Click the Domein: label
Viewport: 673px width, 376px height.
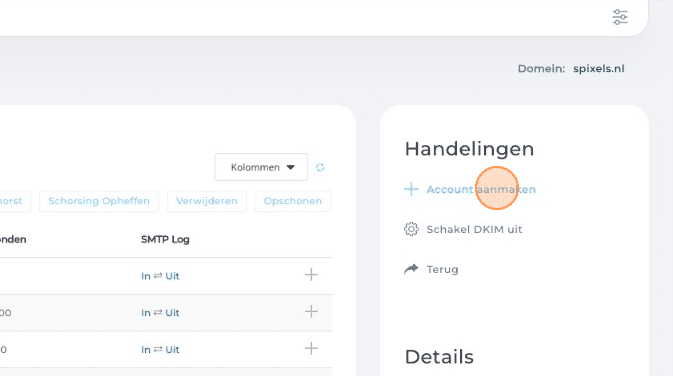coord(541,69)
